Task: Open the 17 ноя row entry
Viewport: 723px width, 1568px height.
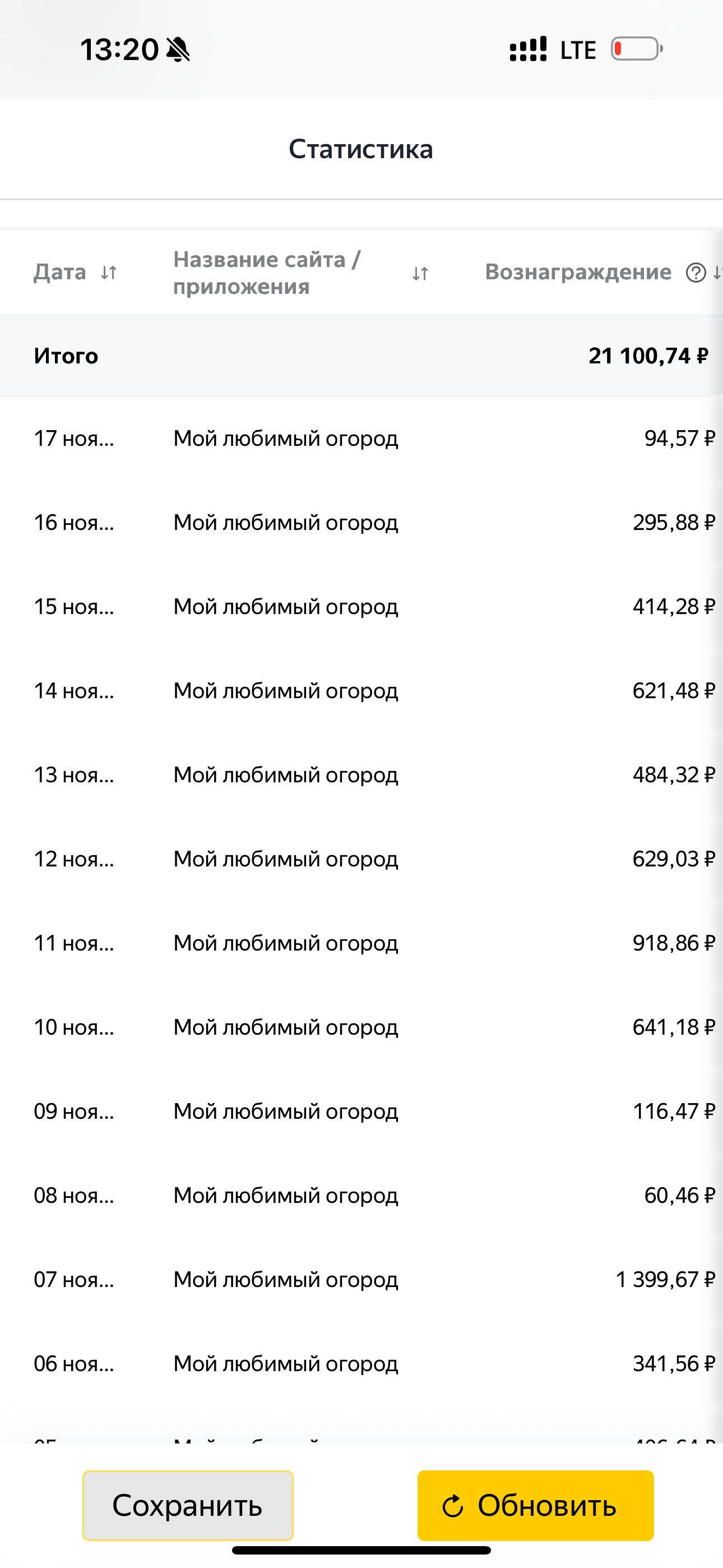Action: 73,439
